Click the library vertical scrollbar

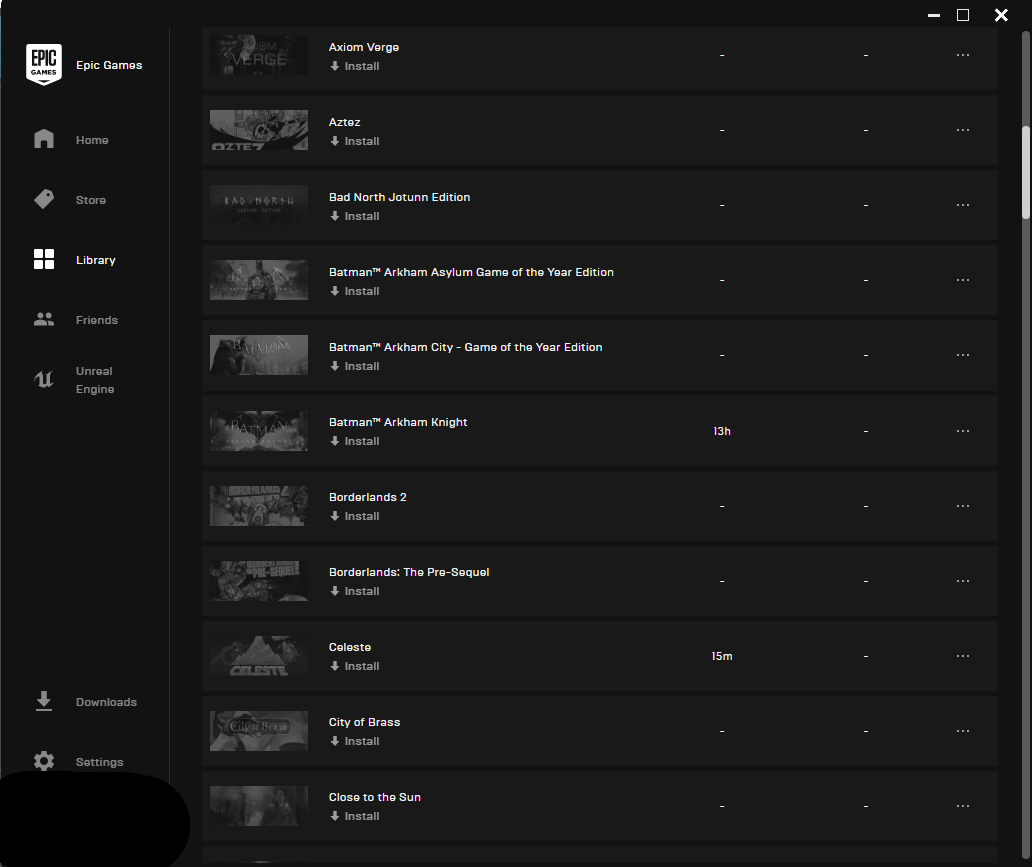pyautogui.click(x=1025, y=170)
